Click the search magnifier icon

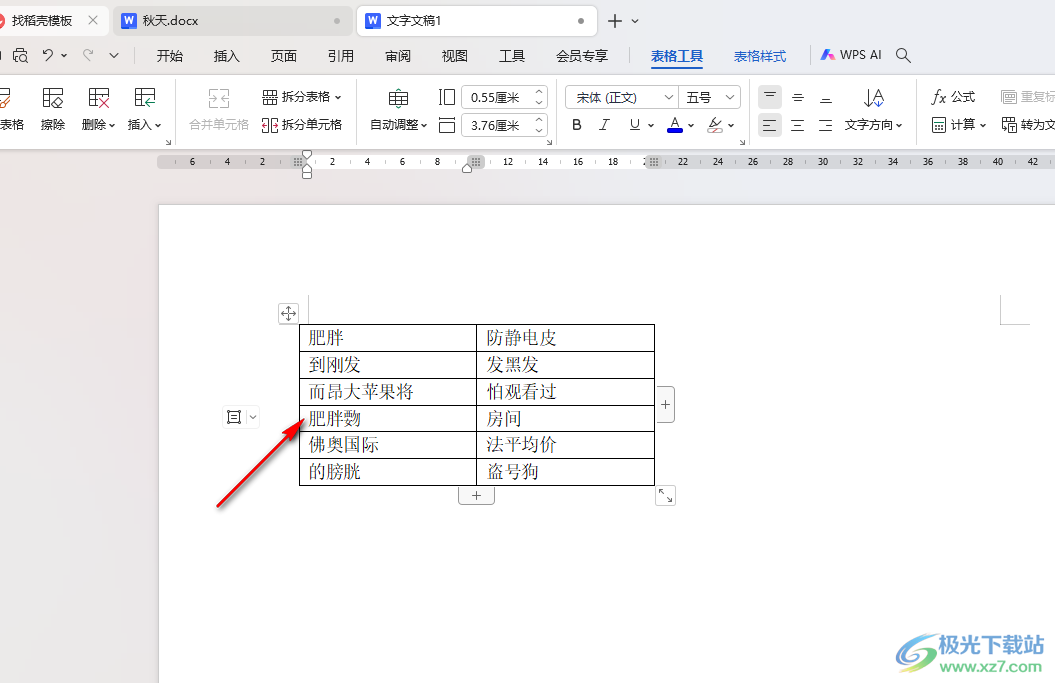904,55
